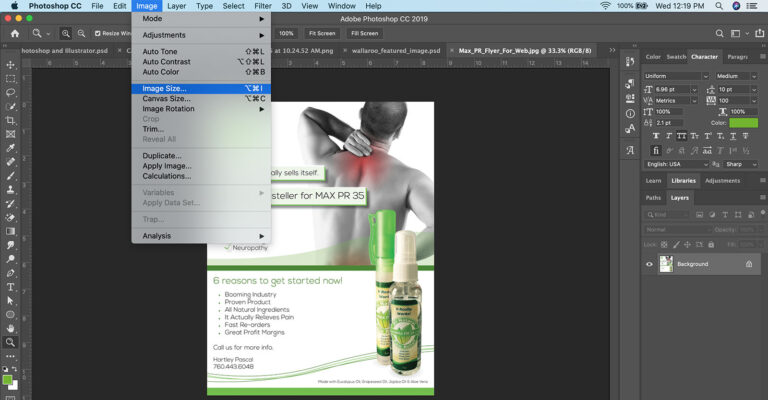Click the green text Color swatch
This screenshot has width=768, height=400.
[x=744, y=123]
